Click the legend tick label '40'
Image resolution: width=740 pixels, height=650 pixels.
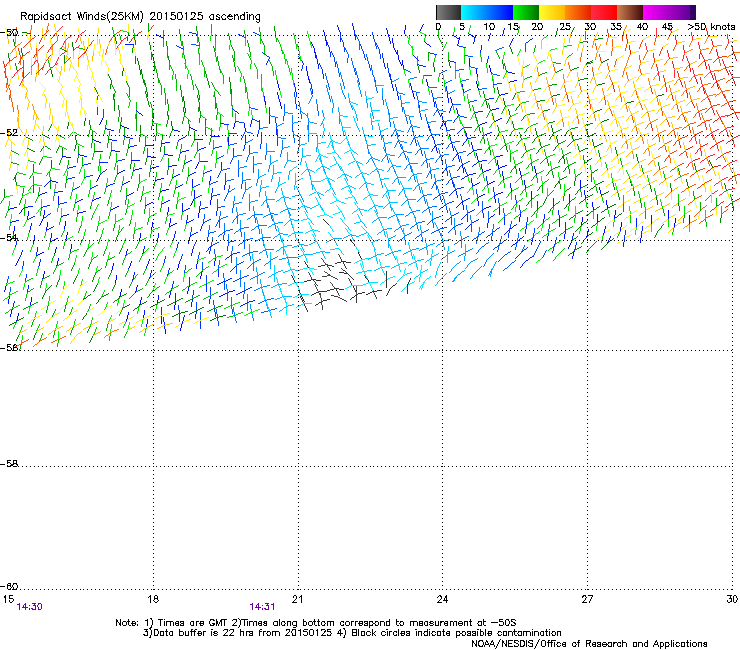(642, 27)
